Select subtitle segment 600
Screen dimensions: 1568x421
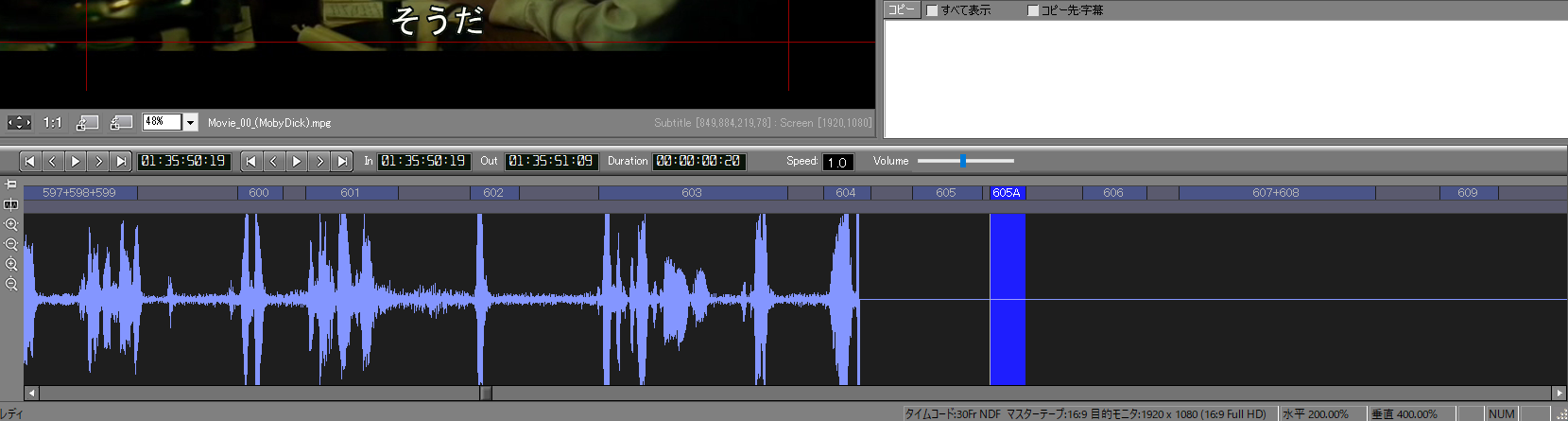coord(260,193)
